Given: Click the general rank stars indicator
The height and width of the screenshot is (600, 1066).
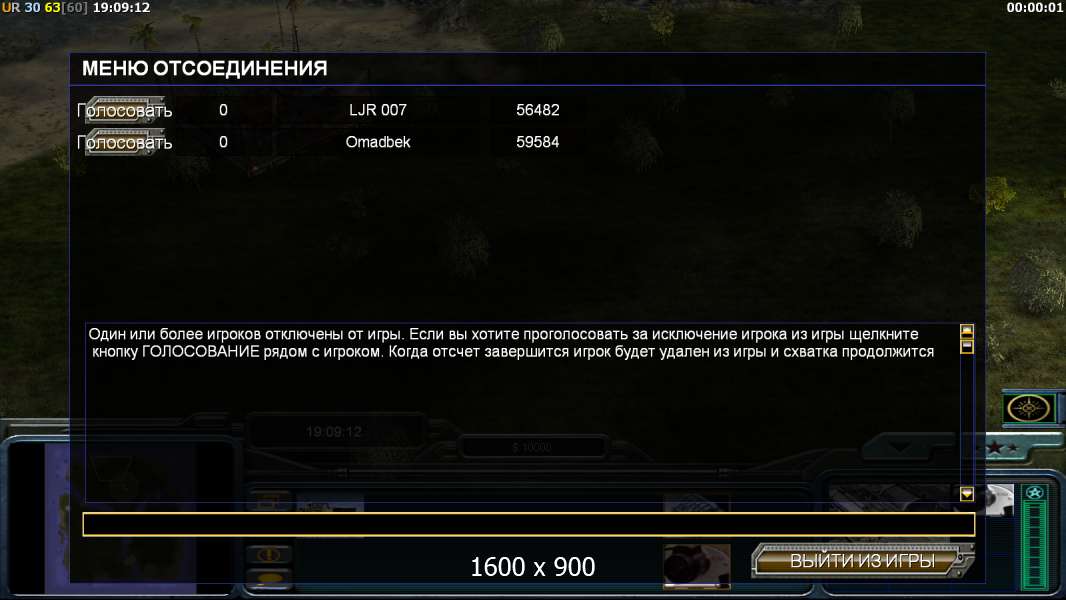Looking at the screenshot, I should pos(1003,448).
